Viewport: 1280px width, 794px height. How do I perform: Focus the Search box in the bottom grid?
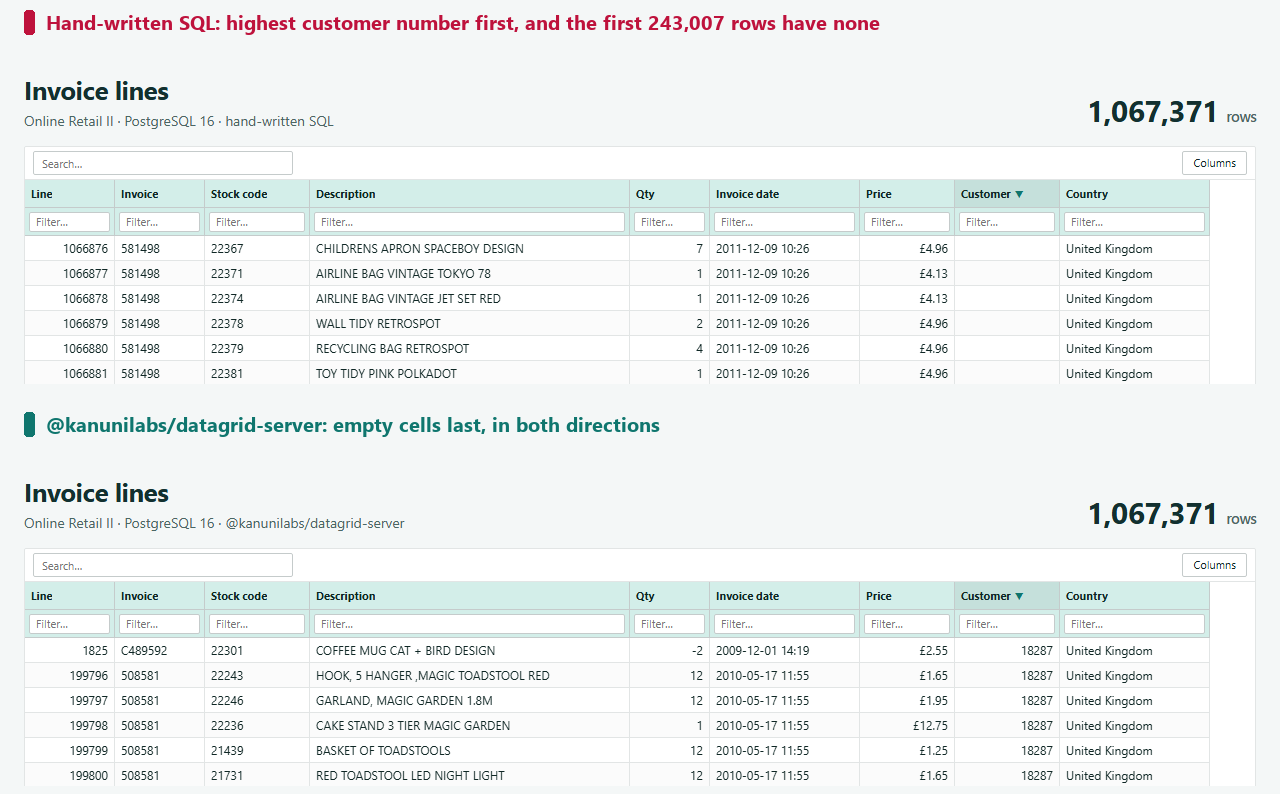pos(163,565)
